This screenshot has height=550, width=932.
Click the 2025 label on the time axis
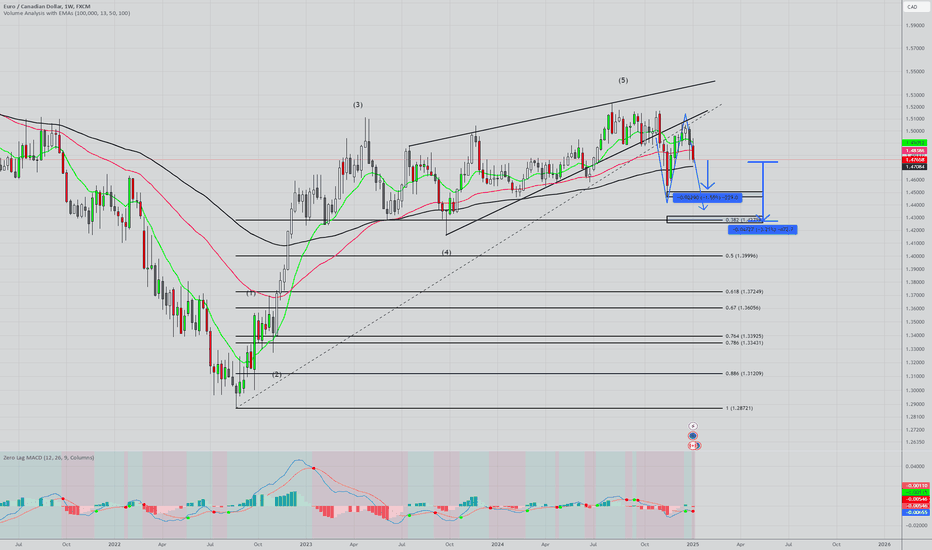point(692,544)
